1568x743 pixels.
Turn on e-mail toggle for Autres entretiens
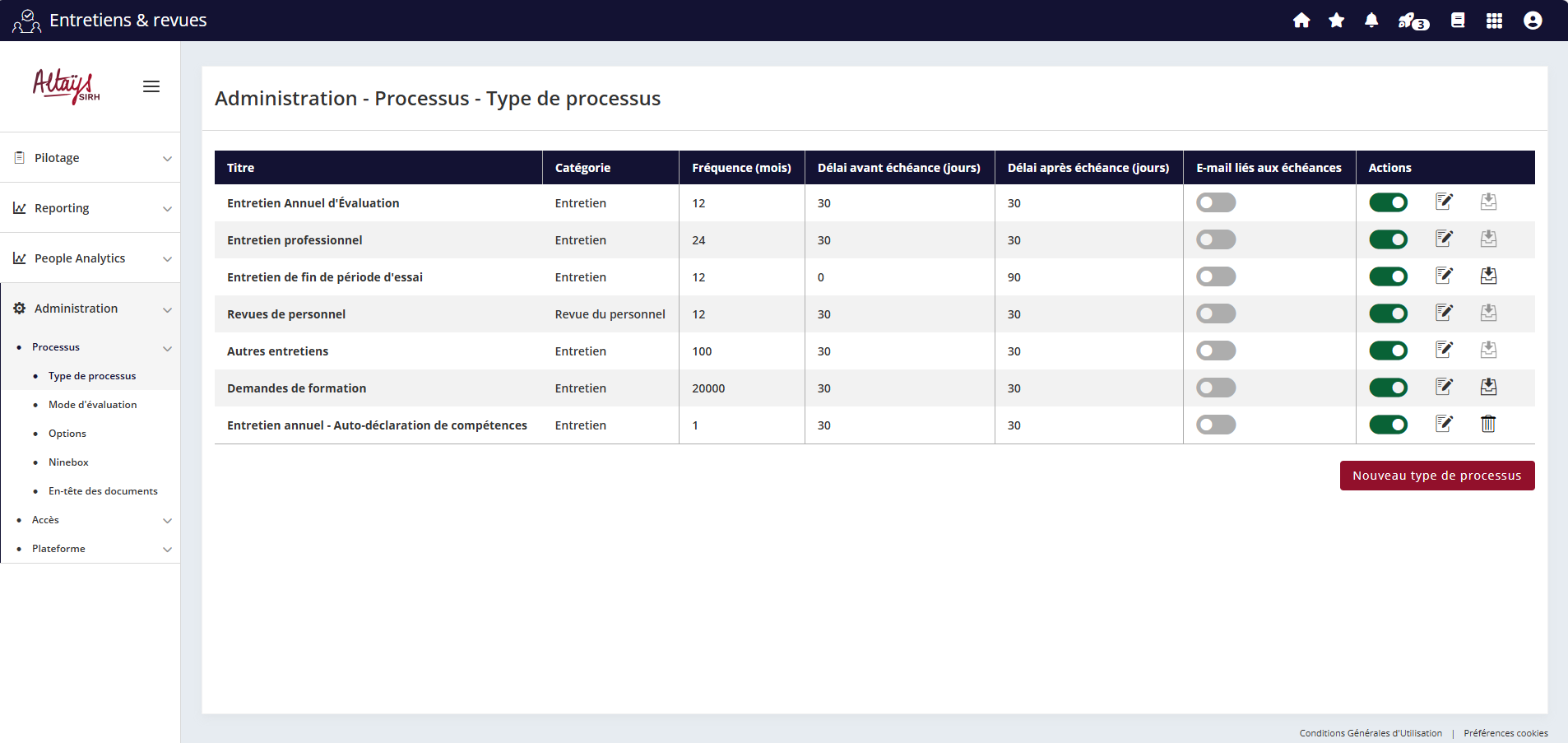tap(1216, 351)
